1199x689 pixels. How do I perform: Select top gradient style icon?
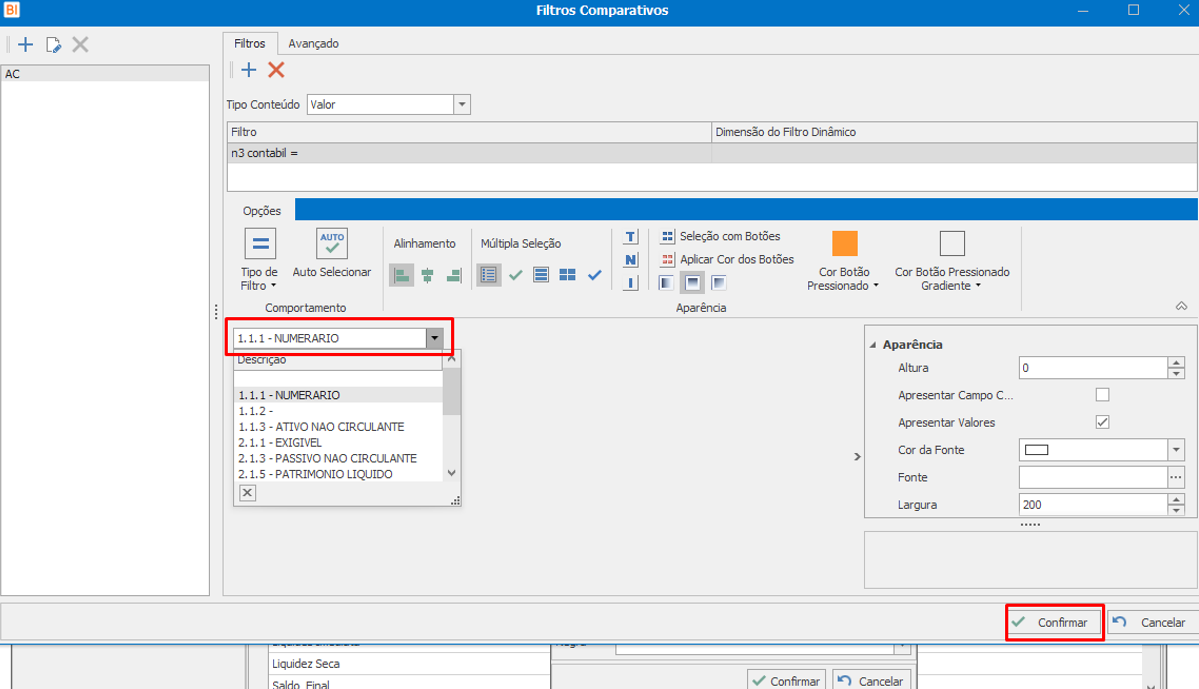(692, 283)
